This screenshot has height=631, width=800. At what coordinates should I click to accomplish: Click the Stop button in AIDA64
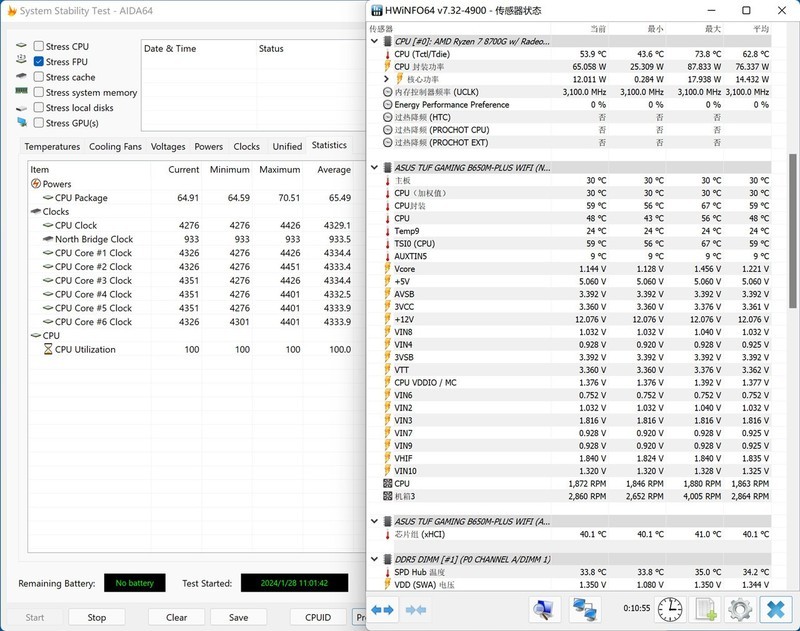[96, 617]
